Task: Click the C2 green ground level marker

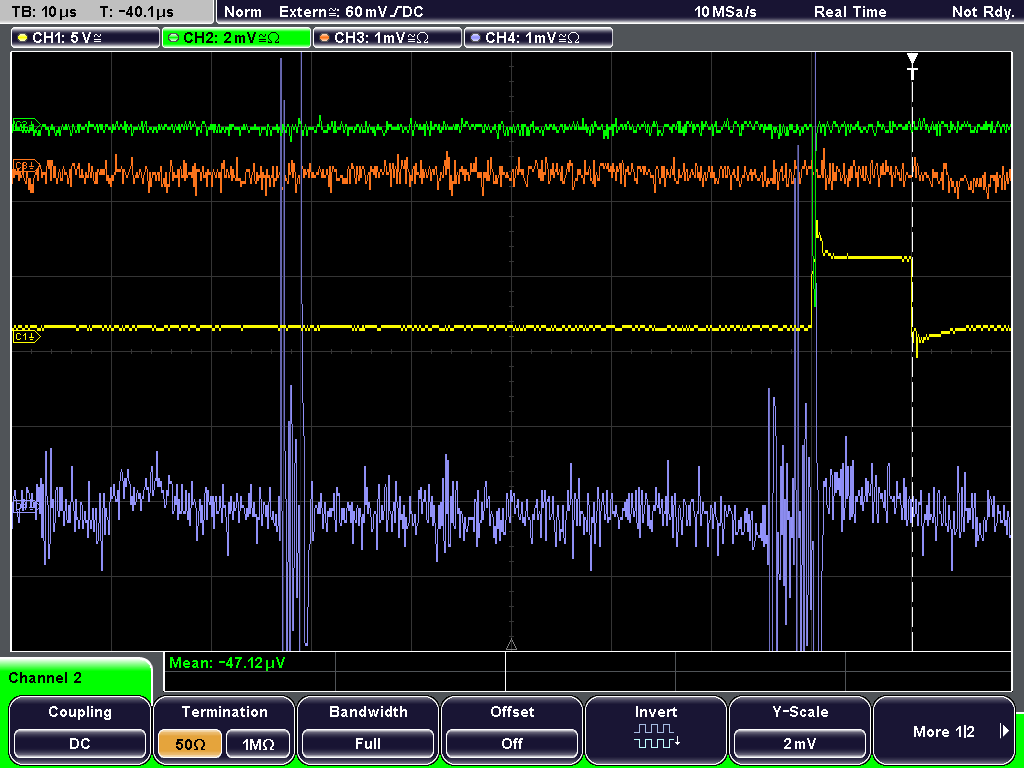Action: (x=26, y=125)
